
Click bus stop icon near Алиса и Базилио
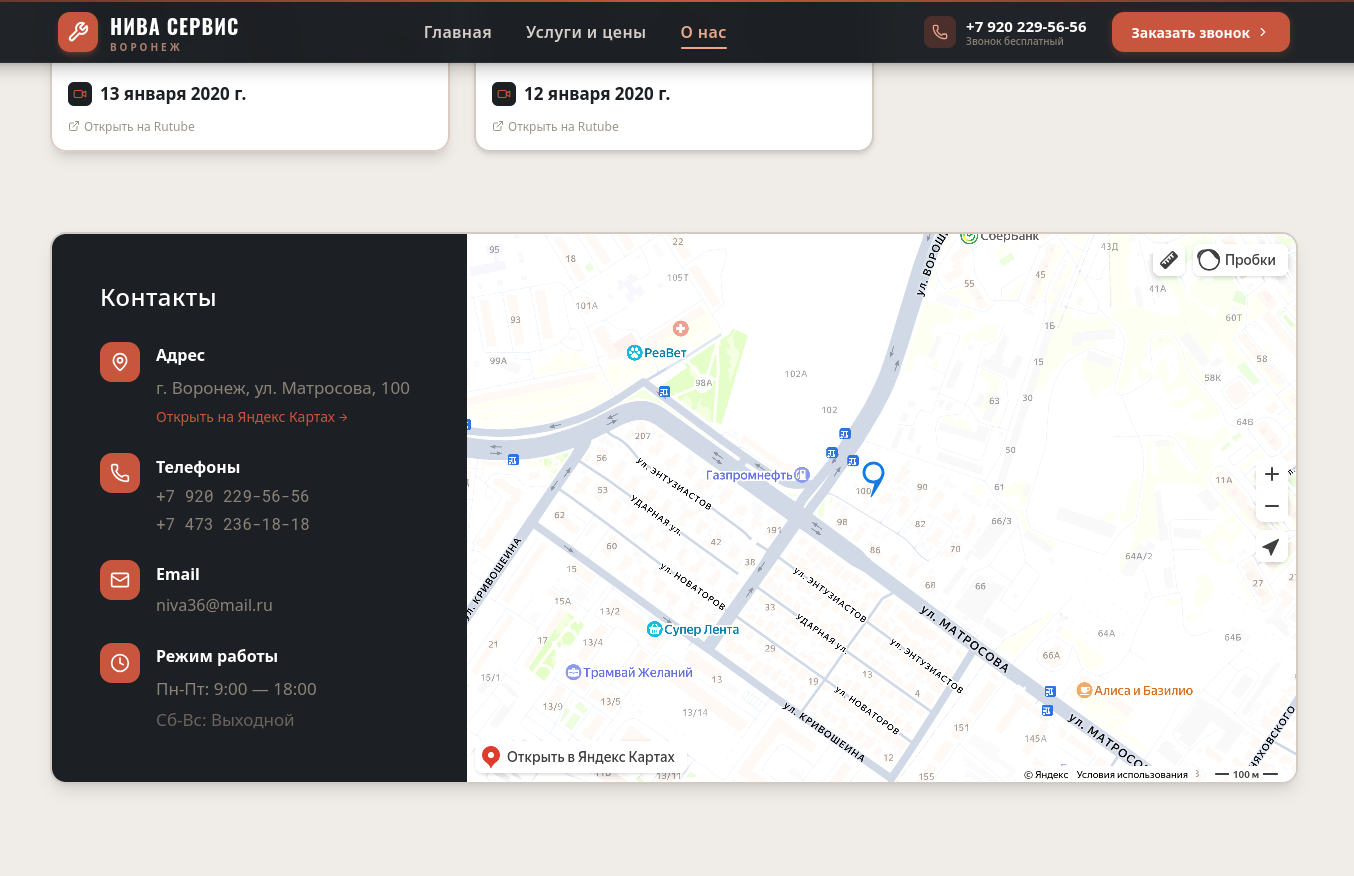[1049, 691]
